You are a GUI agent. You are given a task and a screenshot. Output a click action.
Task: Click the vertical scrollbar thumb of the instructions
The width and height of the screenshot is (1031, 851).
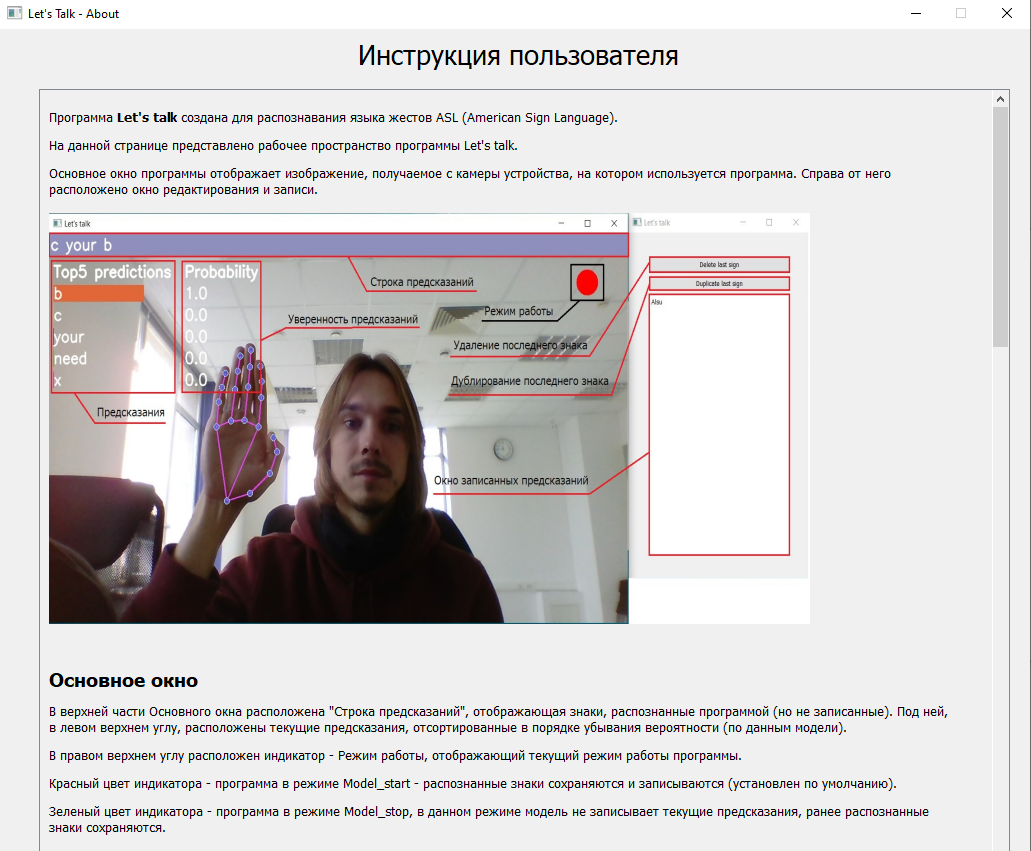point(1000,227)
